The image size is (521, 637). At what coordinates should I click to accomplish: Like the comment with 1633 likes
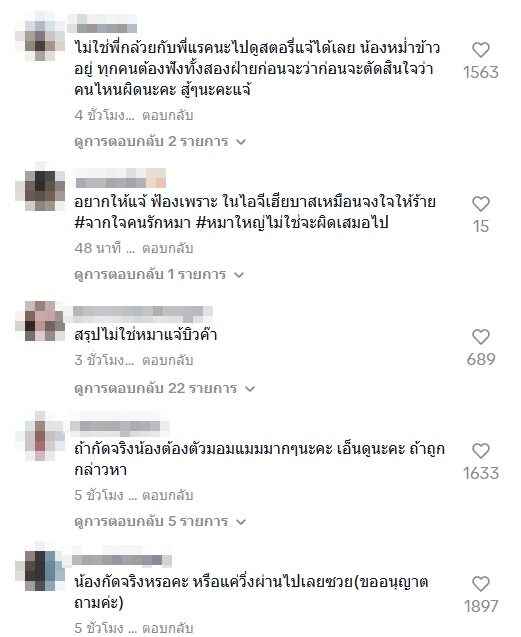click(x=481, y=451)
